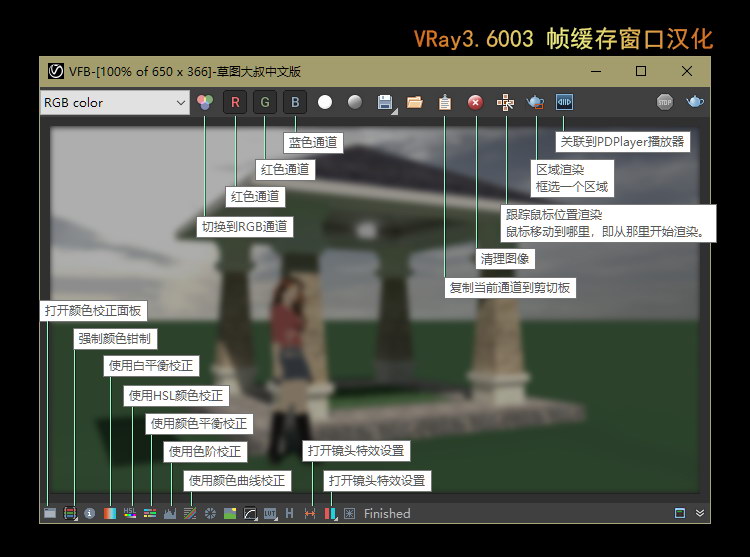Open lens effects settings orange arrows icon

[310, 513]
